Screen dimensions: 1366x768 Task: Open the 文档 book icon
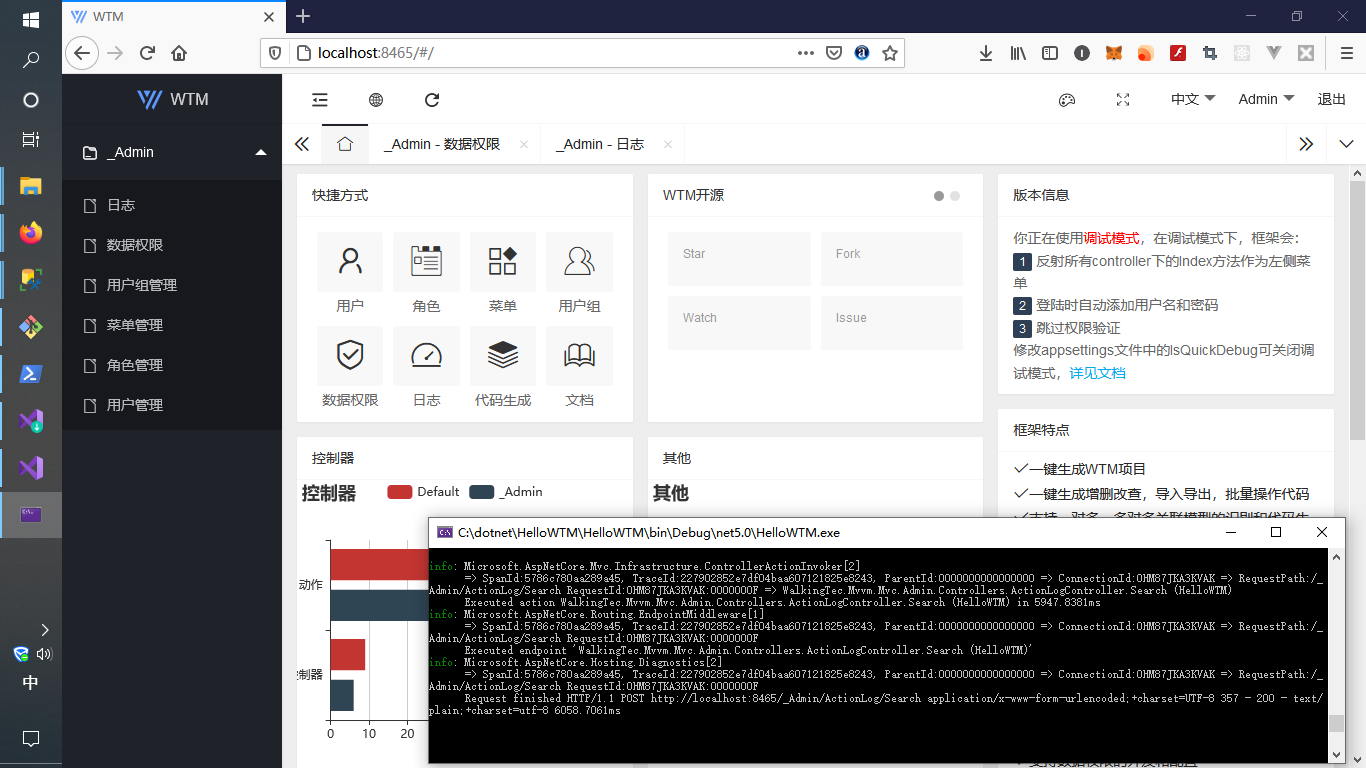(579, 356)
